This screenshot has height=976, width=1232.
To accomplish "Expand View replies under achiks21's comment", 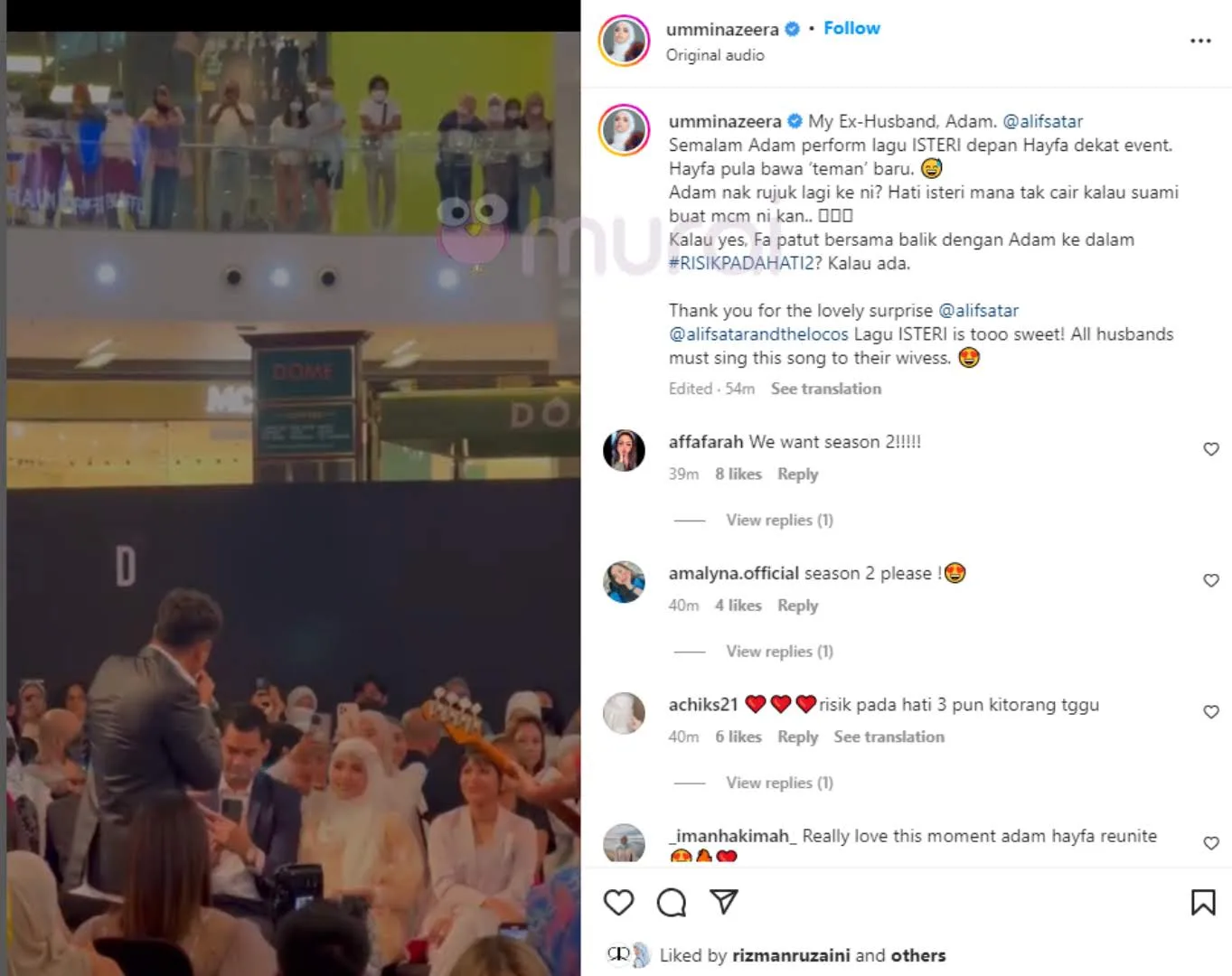I will [x=779, y=783].
